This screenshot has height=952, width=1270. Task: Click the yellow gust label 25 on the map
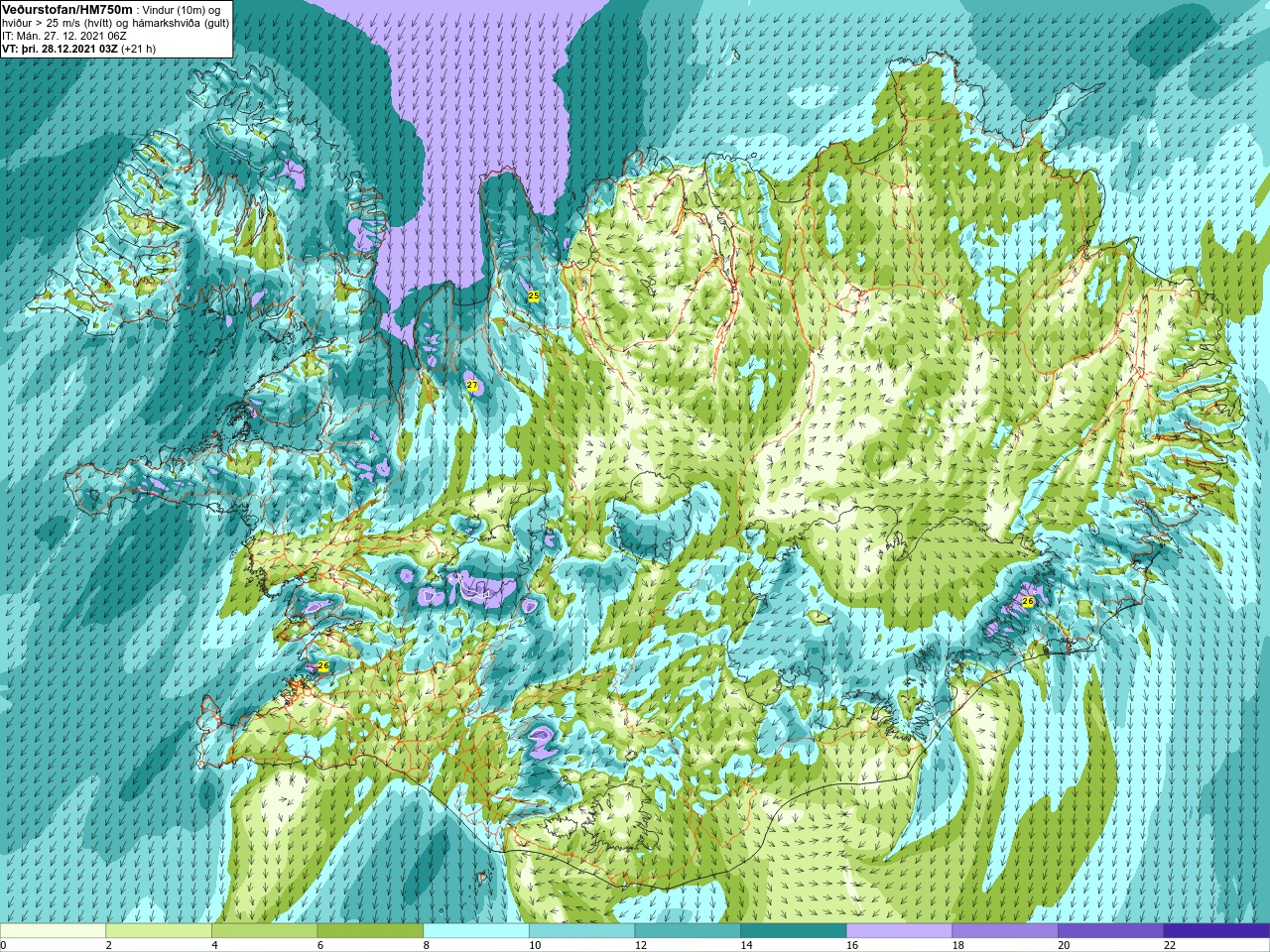coord(534,297)
